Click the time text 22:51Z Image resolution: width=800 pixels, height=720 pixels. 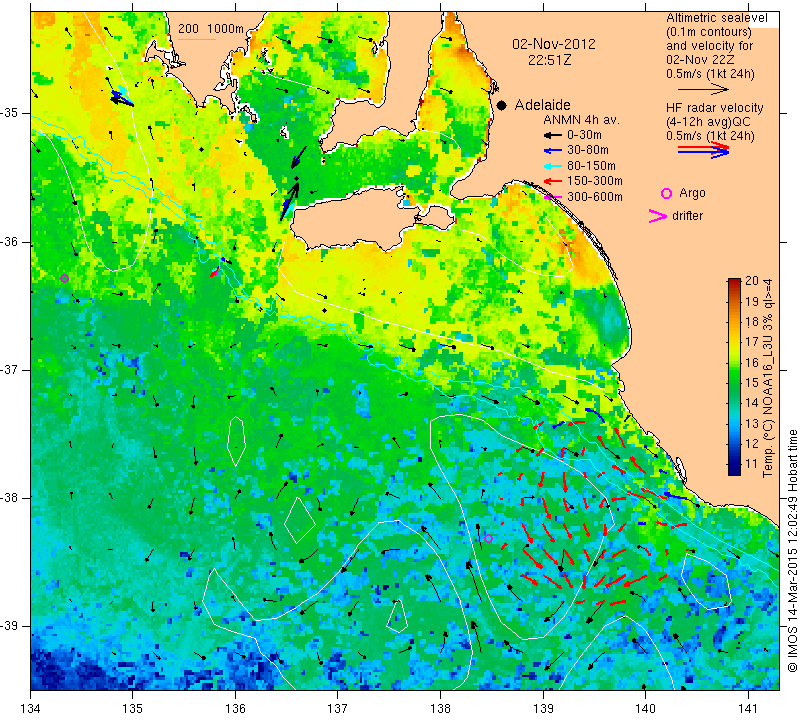549,60
